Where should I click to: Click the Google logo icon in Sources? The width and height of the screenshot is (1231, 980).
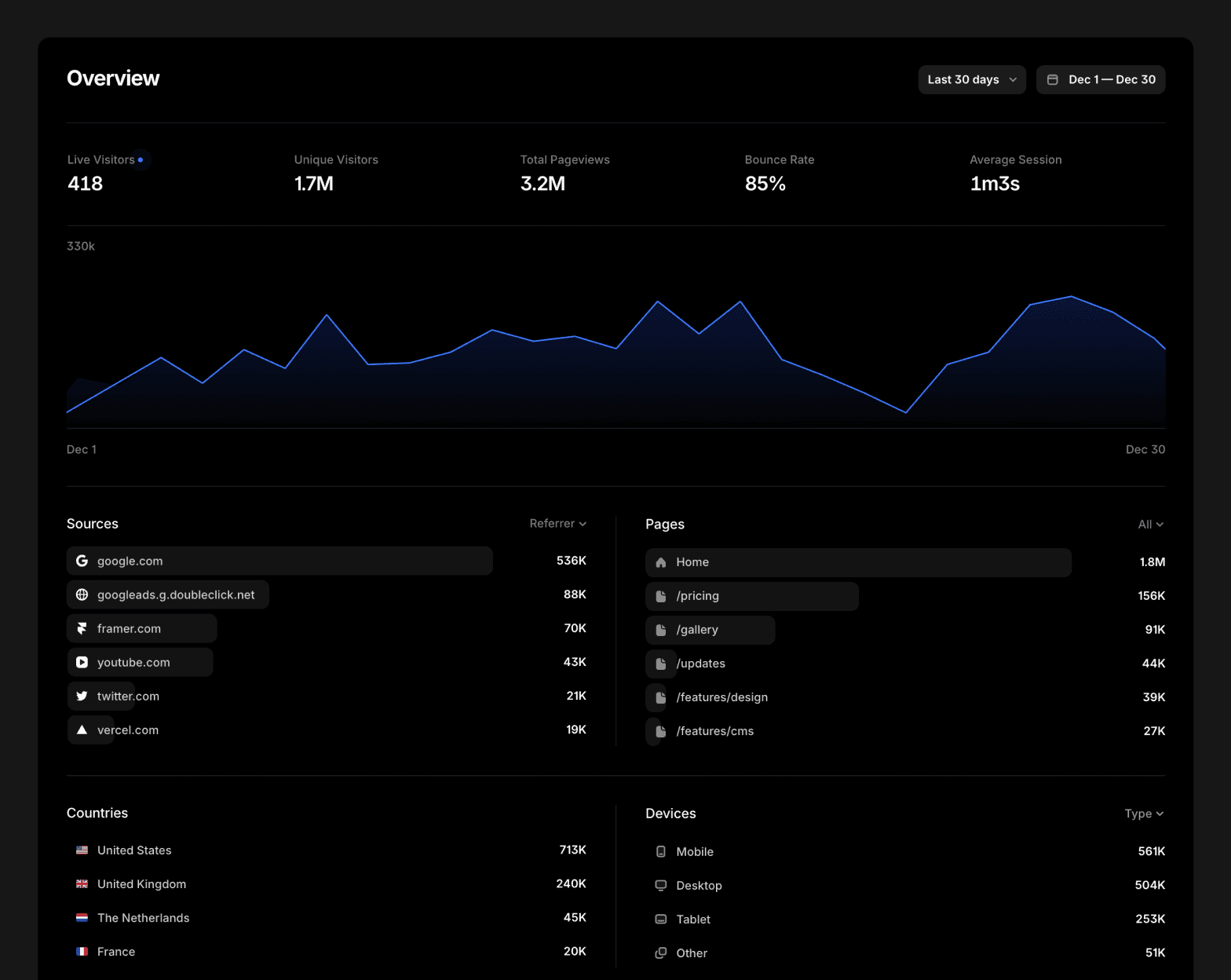click(x=82, y=561)
